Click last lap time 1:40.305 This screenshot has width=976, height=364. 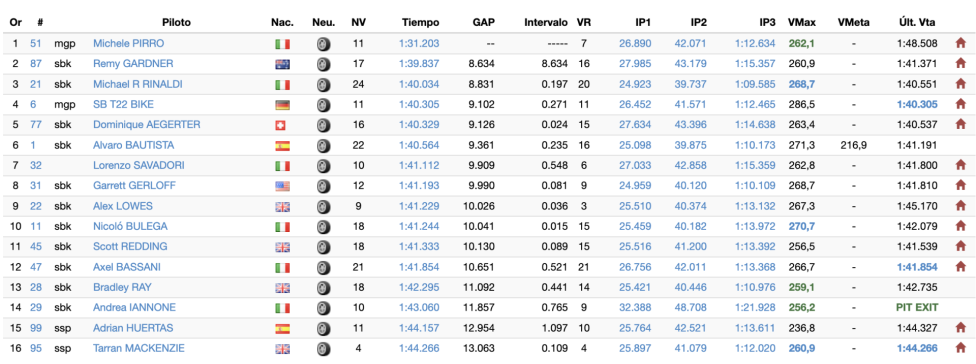(x=917, y=105)
